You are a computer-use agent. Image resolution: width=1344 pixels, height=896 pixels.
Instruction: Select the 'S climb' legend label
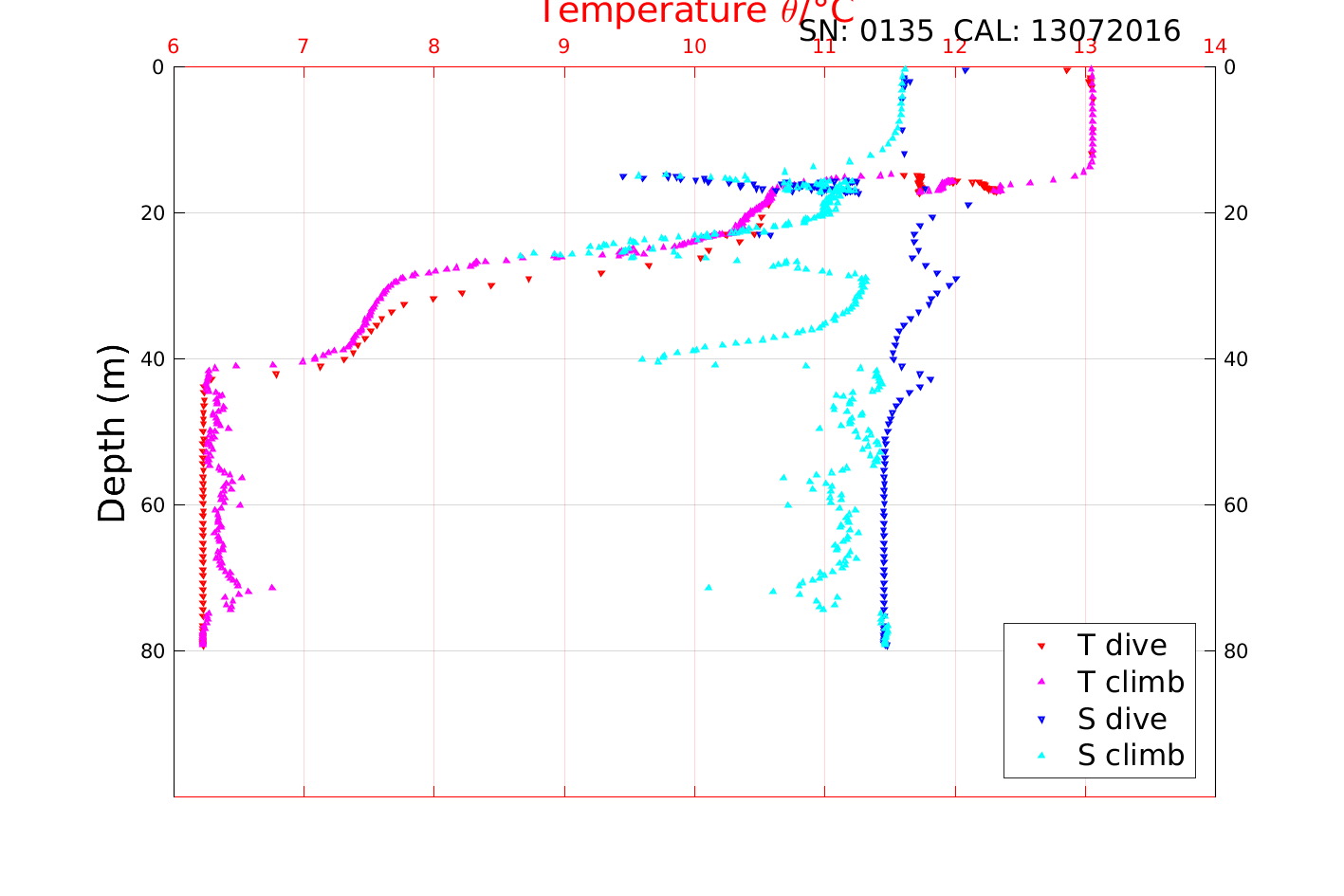(x=1131, y=756)
